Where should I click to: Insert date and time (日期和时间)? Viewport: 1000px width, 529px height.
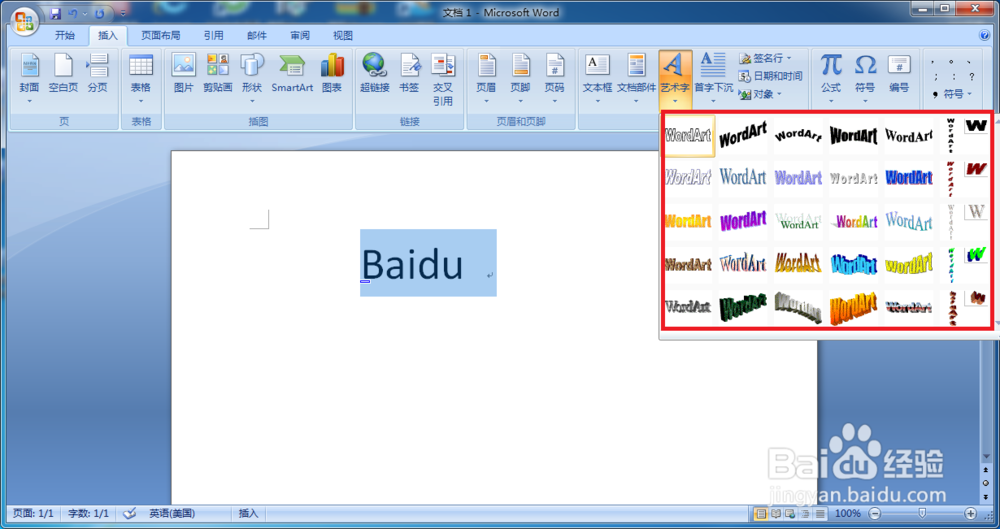pyautogui.click(x=770, y=76)
